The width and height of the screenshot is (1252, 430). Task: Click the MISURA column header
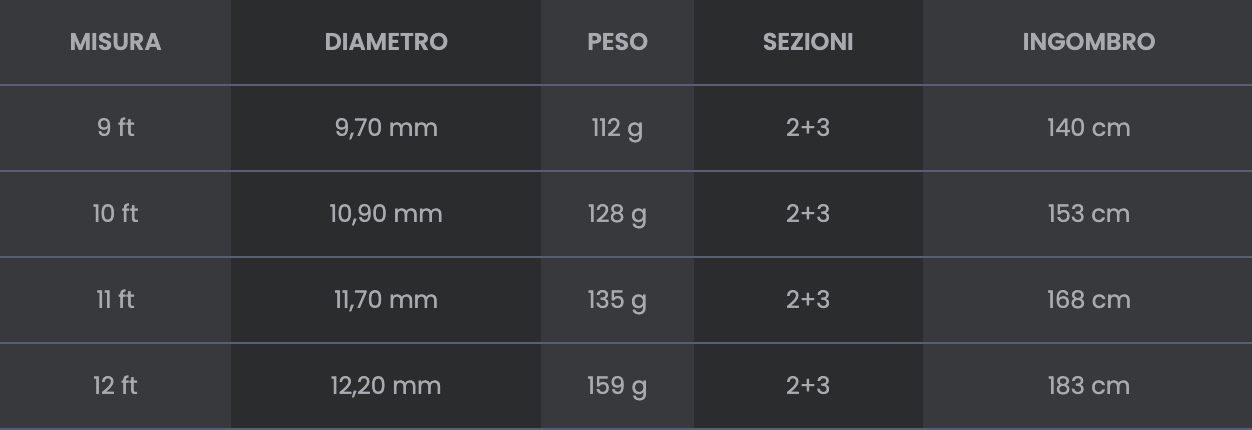[x=115, y=42]
